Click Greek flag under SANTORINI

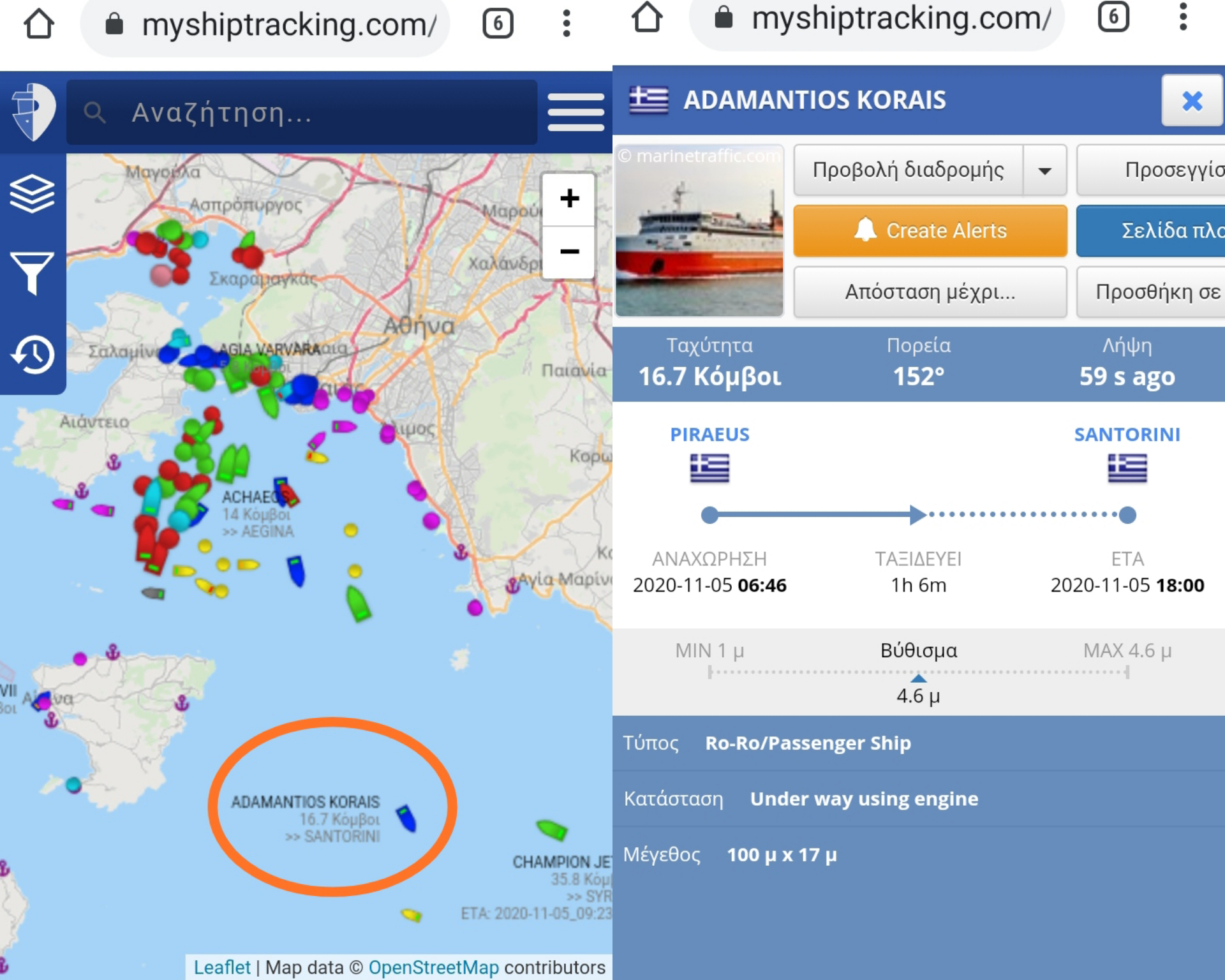click(x=1127, y=468)
